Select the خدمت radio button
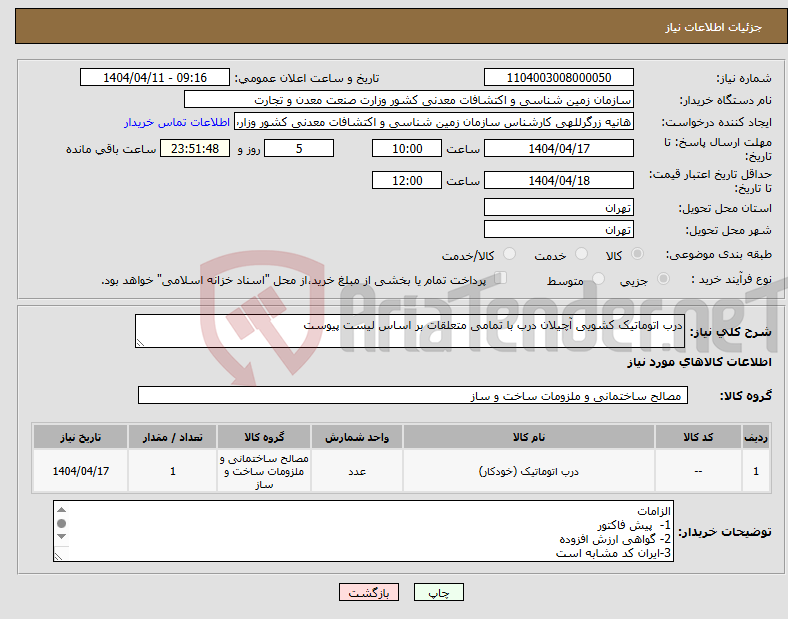 coord(581,254)
